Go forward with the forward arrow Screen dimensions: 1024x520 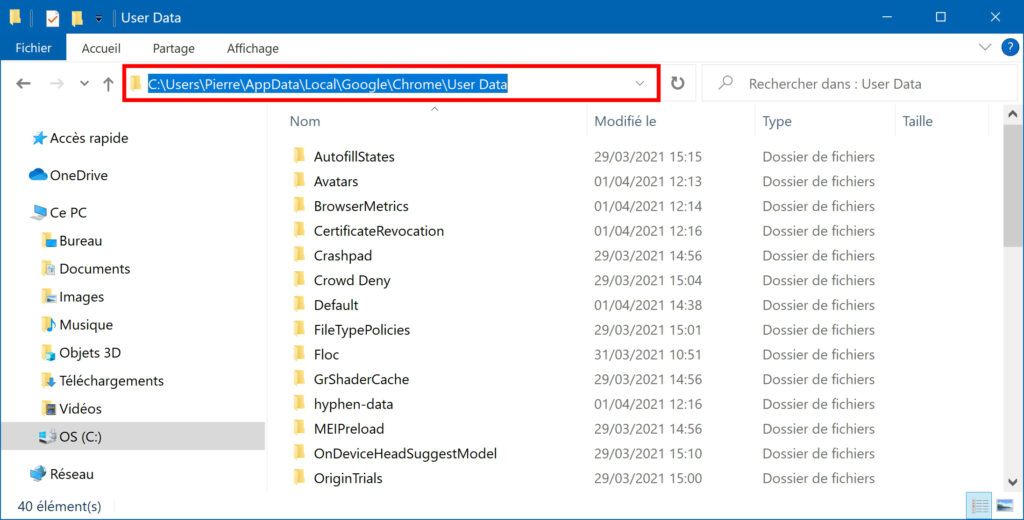coord(57,84)
